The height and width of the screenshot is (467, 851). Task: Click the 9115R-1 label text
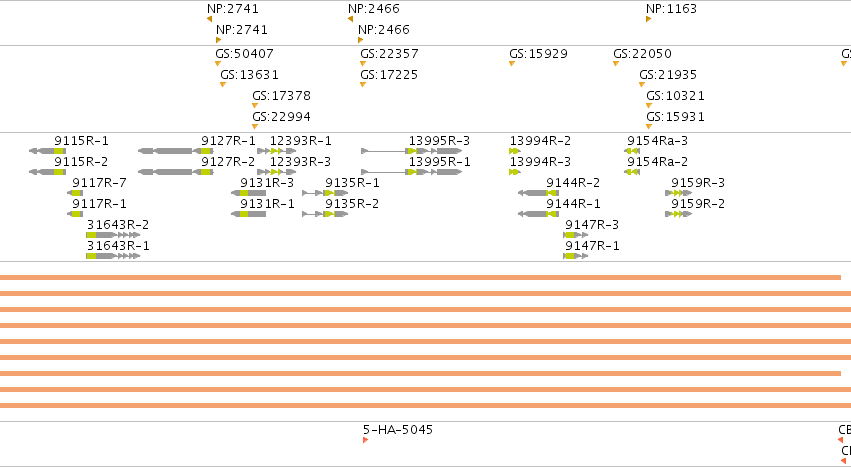coord(81,141)
